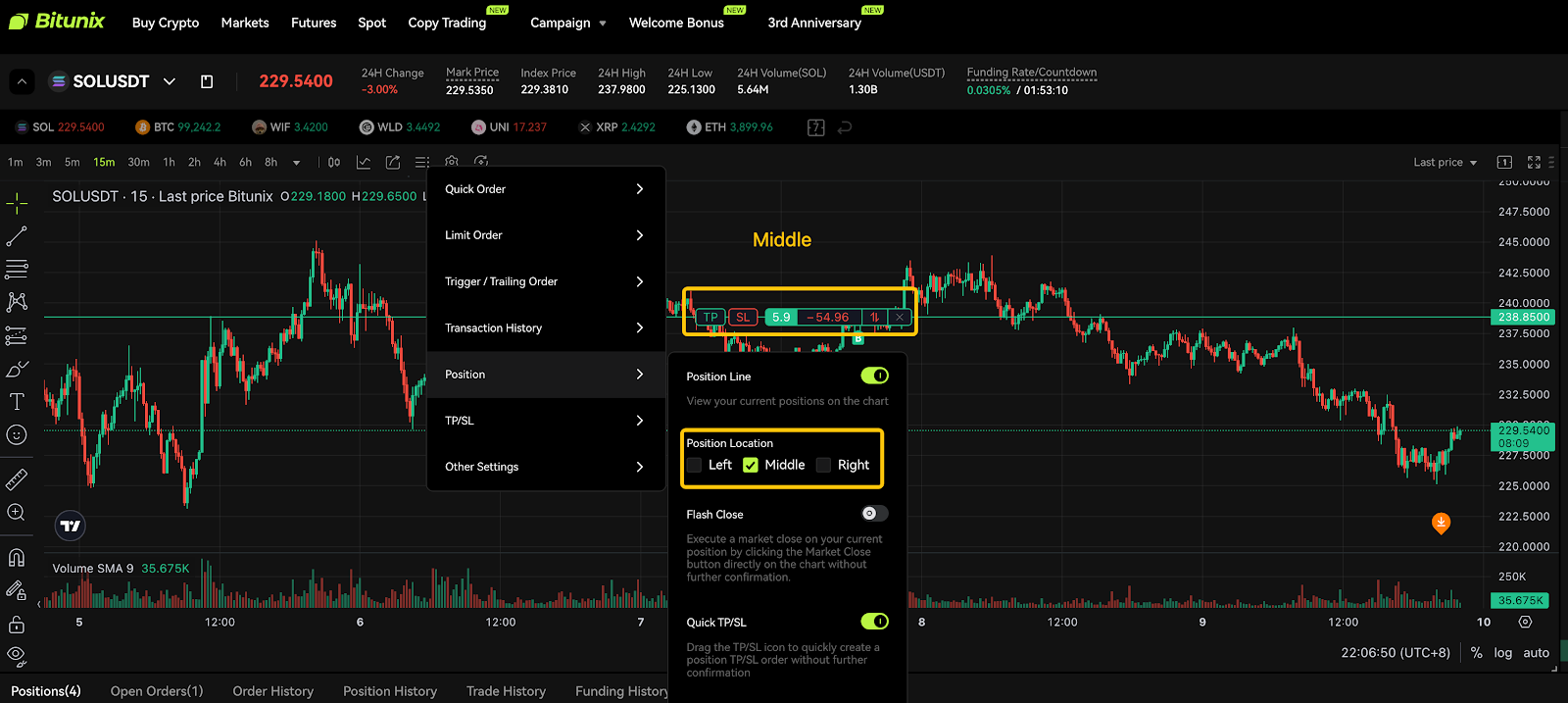Screen dimensions: 1568x703
Task: Check the Right position location box
Action: [823, 465]
